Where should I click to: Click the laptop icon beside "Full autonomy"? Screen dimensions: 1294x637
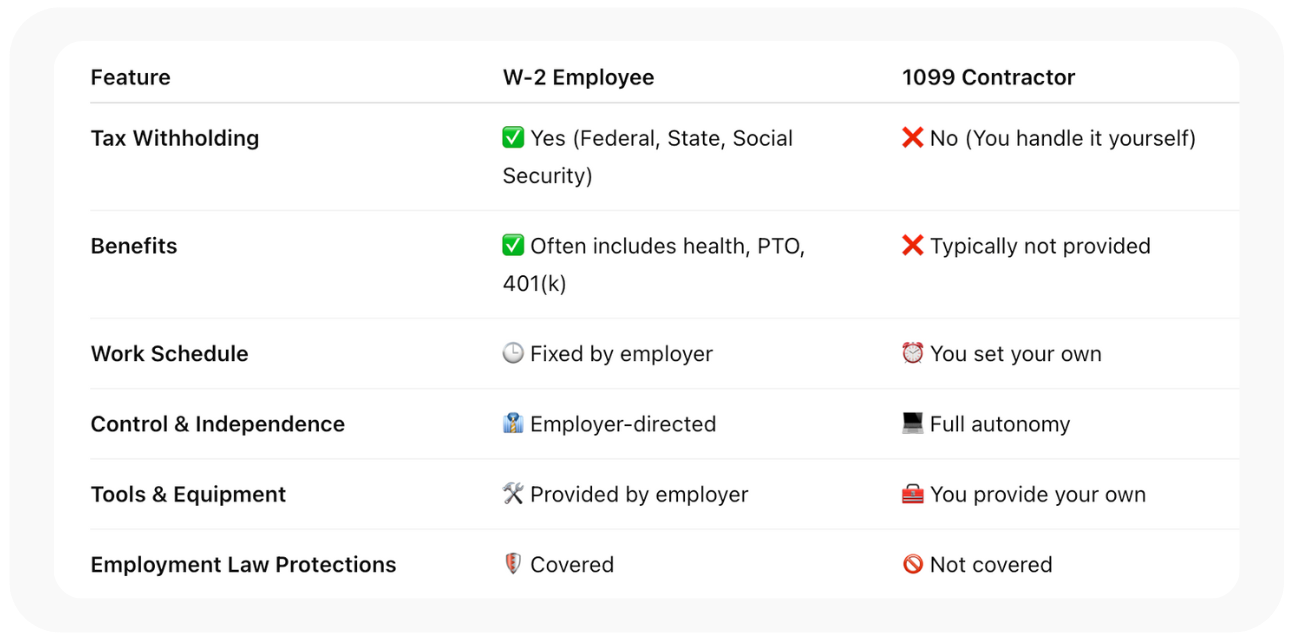[x=912, y=424]
